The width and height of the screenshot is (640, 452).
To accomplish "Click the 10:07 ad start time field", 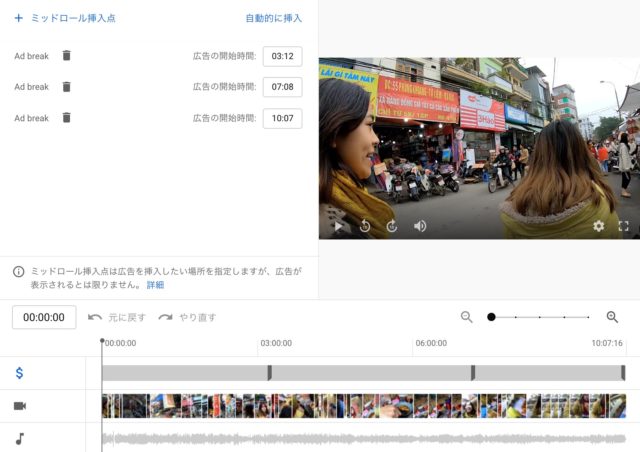I will pos(282,118).
